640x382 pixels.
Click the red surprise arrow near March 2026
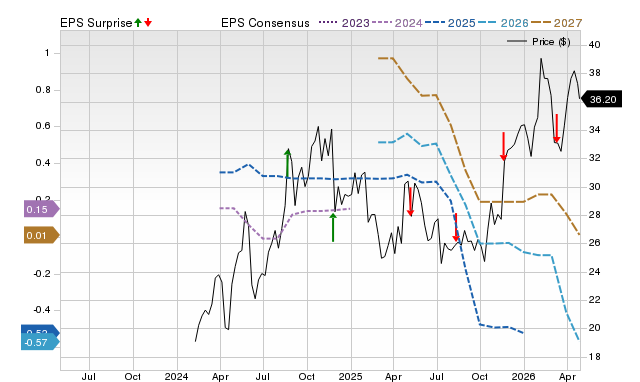pyautogui.click(x=557, y=128)
